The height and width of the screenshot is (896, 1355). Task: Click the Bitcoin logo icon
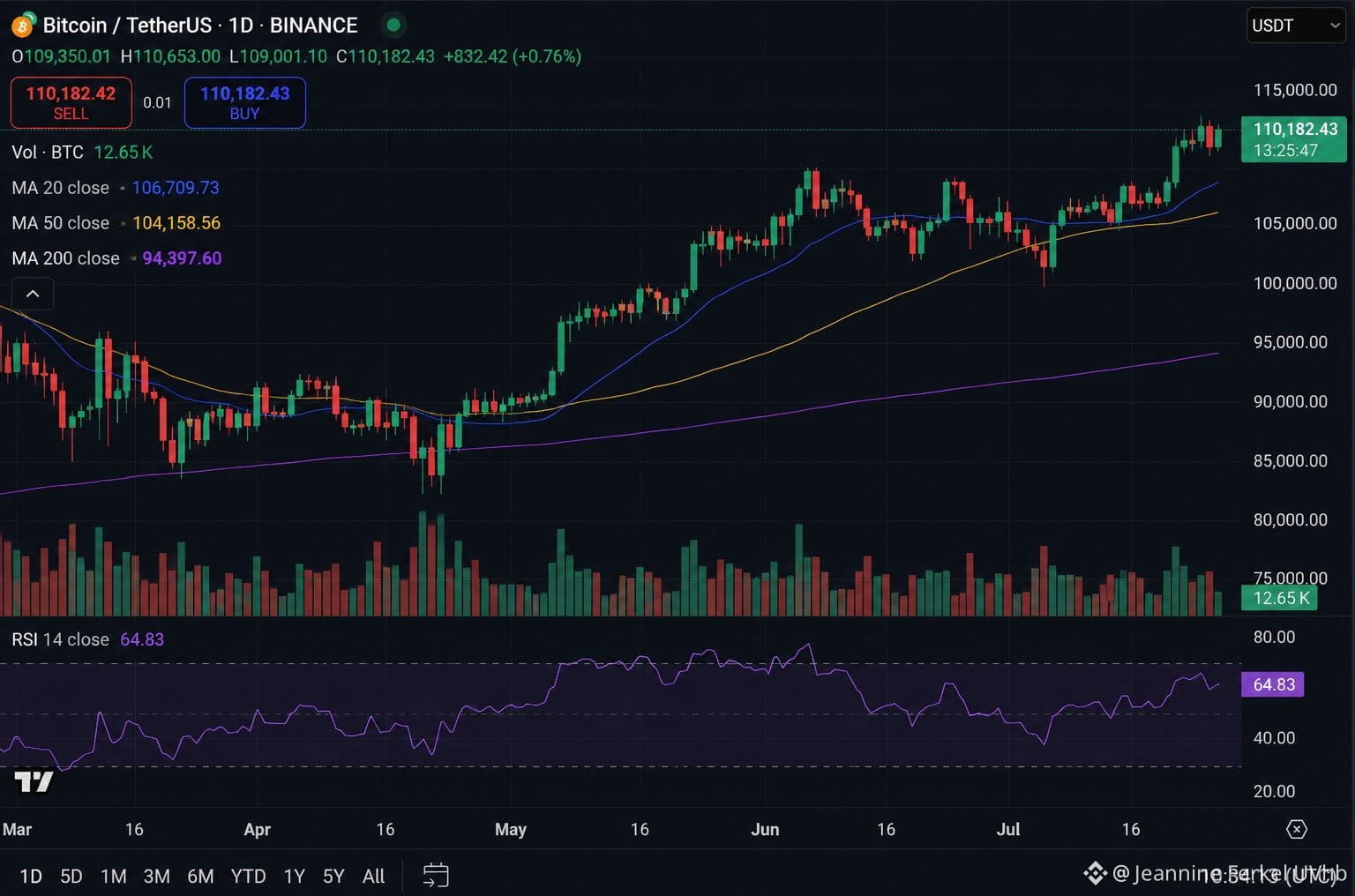[x=23, y=25]
